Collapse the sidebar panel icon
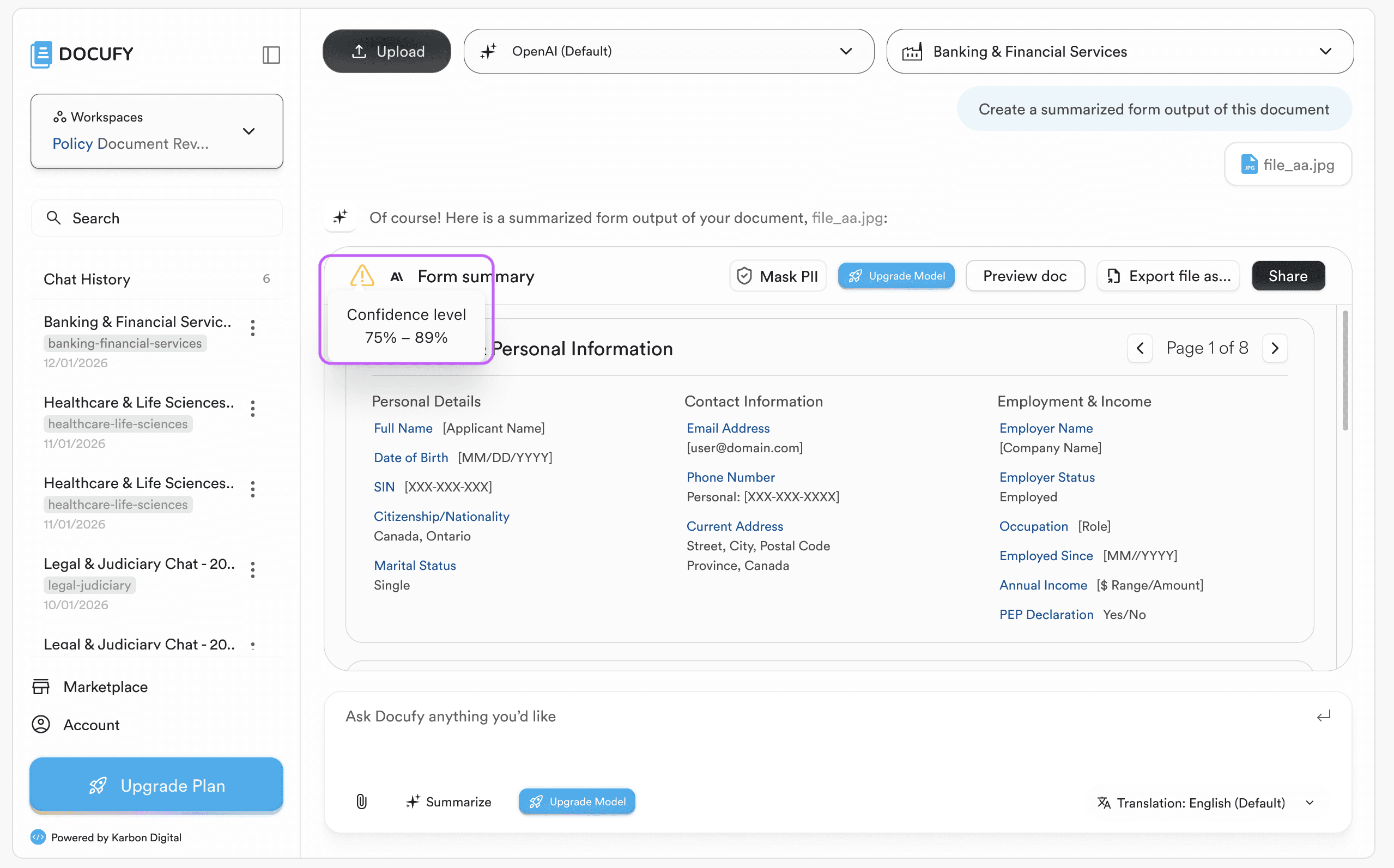This screenshot has height=868, width=1394. point(271,54)
